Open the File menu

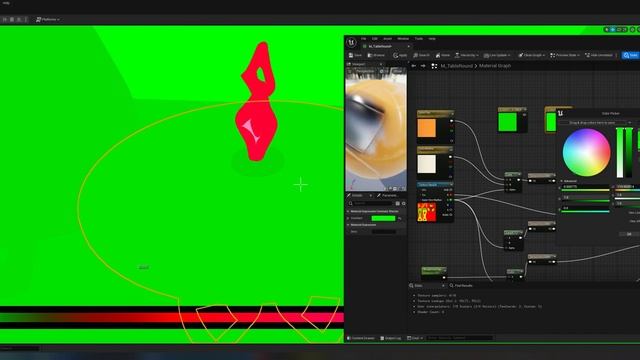(x=363, y=39)
